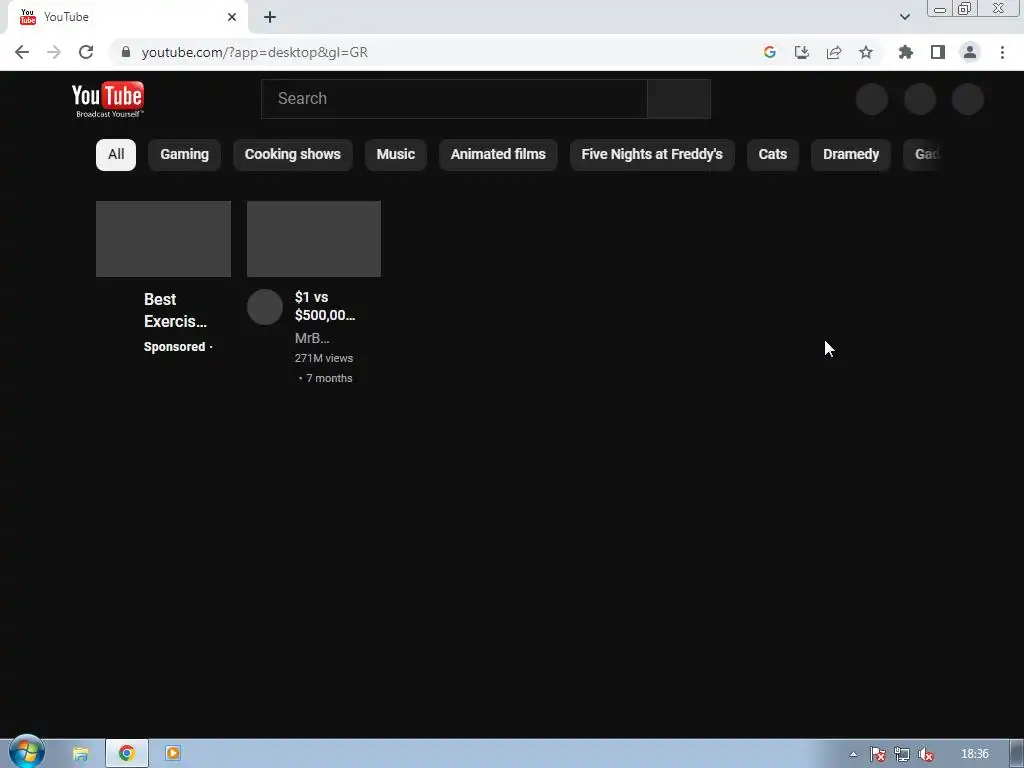Open the $1 vs $500,00… video title
The width and height of the screenshot is (1024, 768).
pos(325,306)
